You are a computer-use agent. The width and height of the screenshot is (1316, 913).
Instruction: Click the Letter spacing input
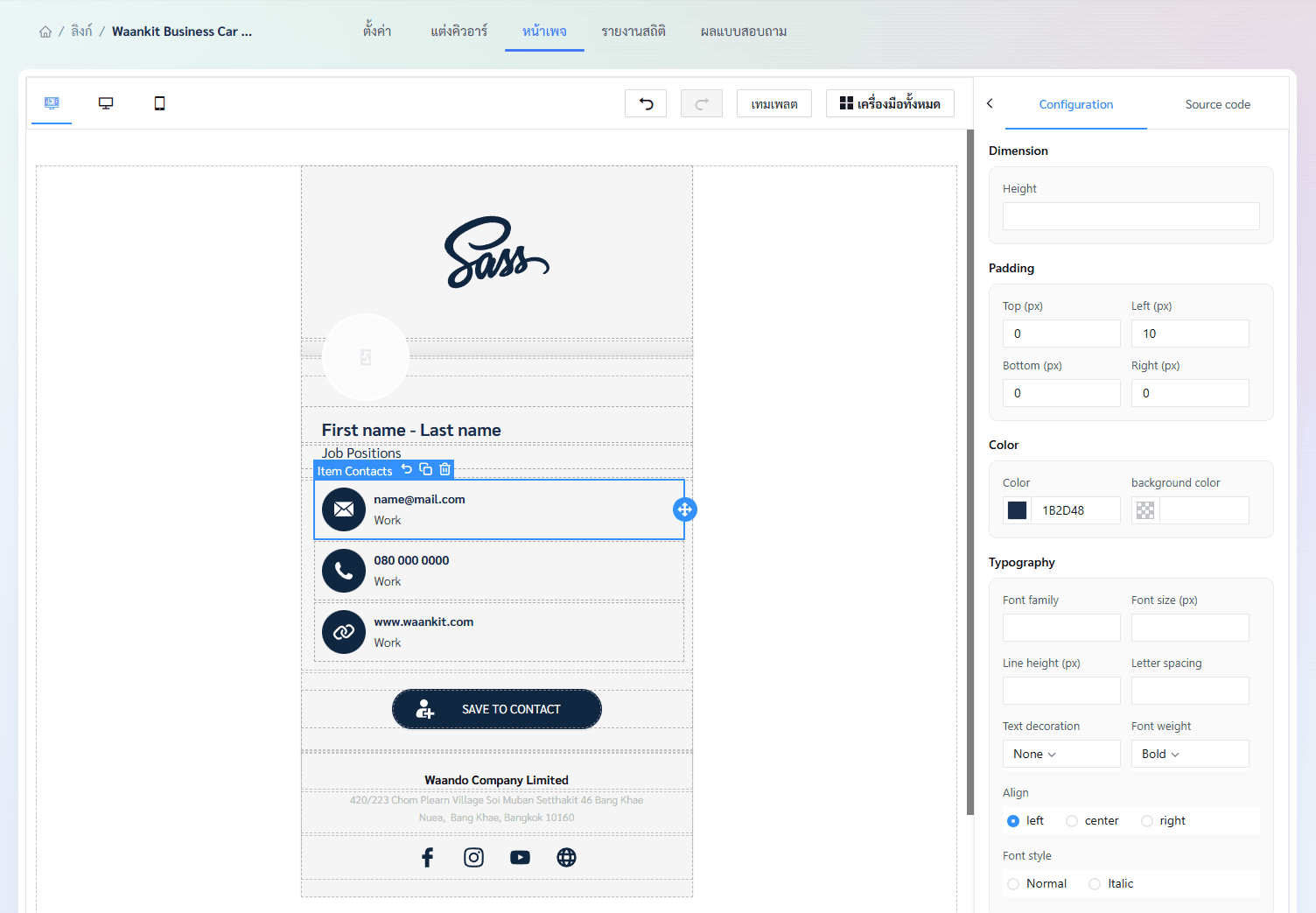tap(1190, 691)
